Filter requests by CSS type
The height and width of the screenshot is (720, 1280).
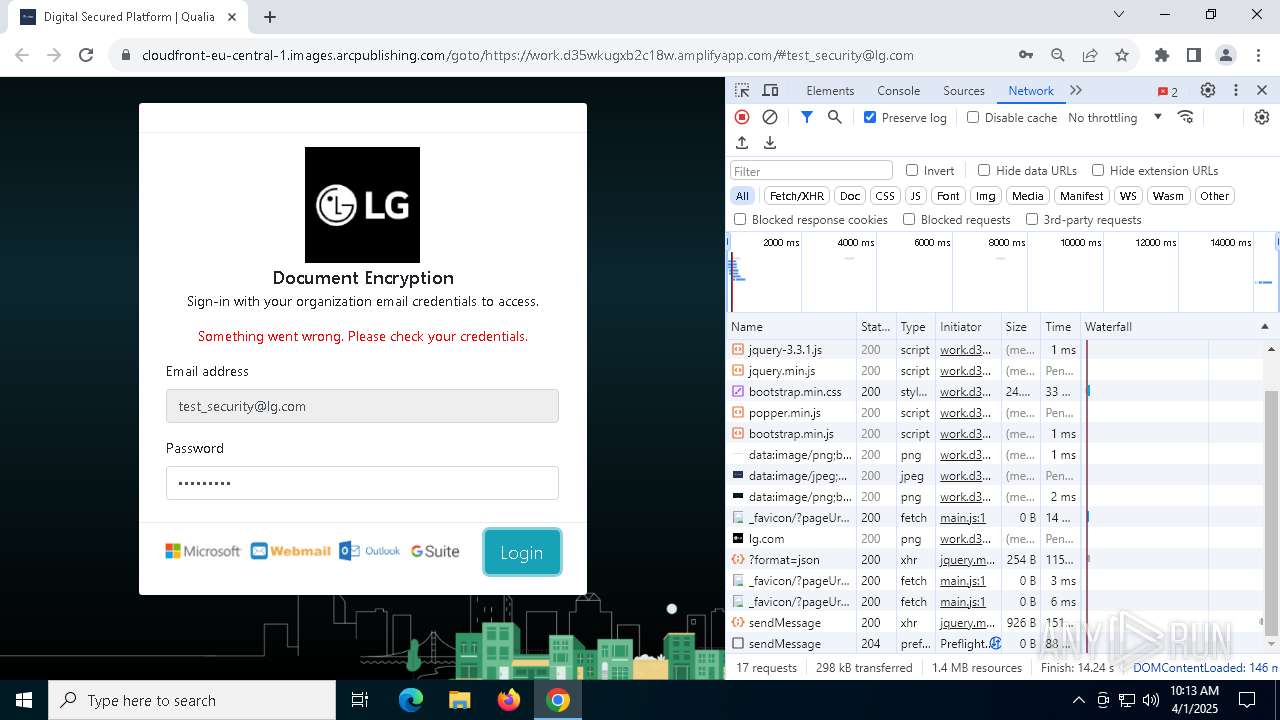click(885, 196)
